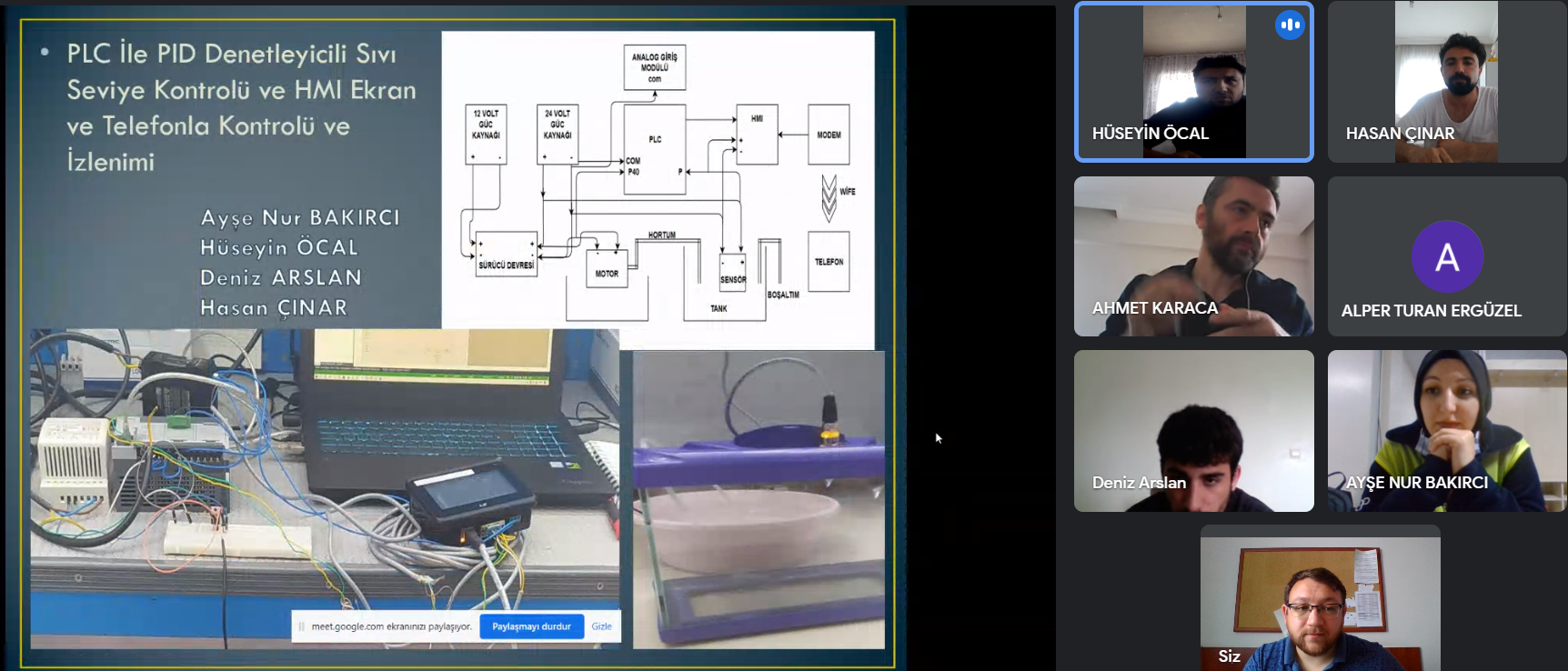Select Hasan Çınar's video tile
Screen dimensions: 1568x671
tap(1446, 82)
